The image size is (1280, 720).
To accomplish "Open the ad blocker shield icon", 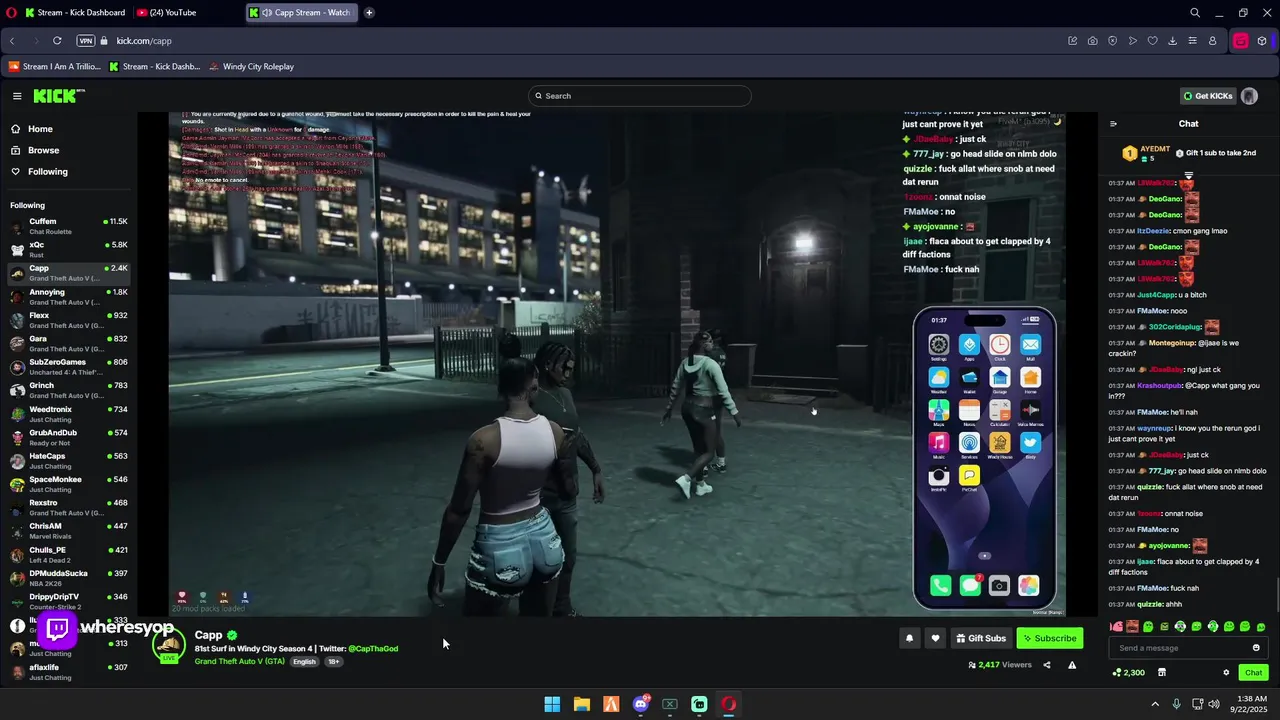I will tap(1112, 41).
